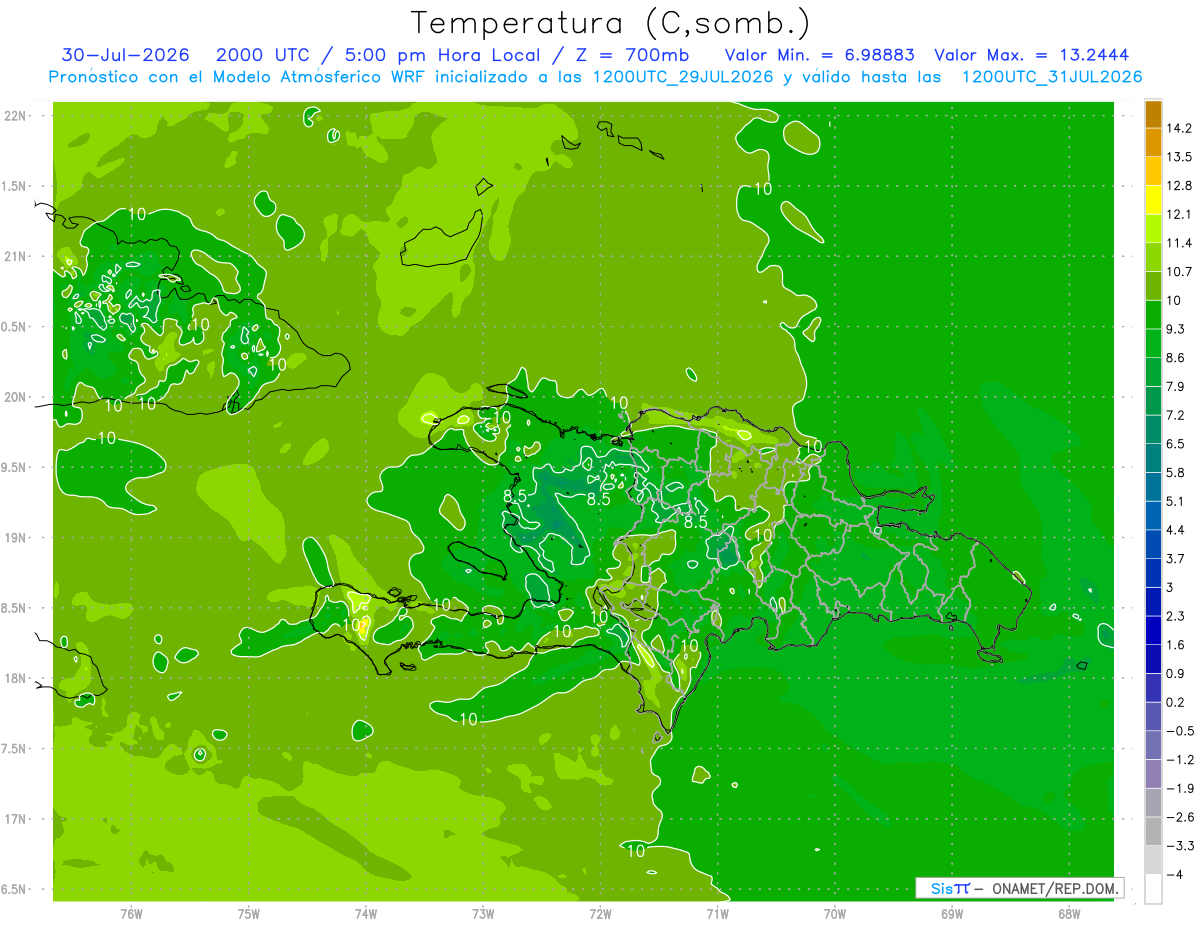This screenshot has width=1200, height=927.
Task: Click the '-0.5' value on the color scale
Action: [x=1180, y=730]
